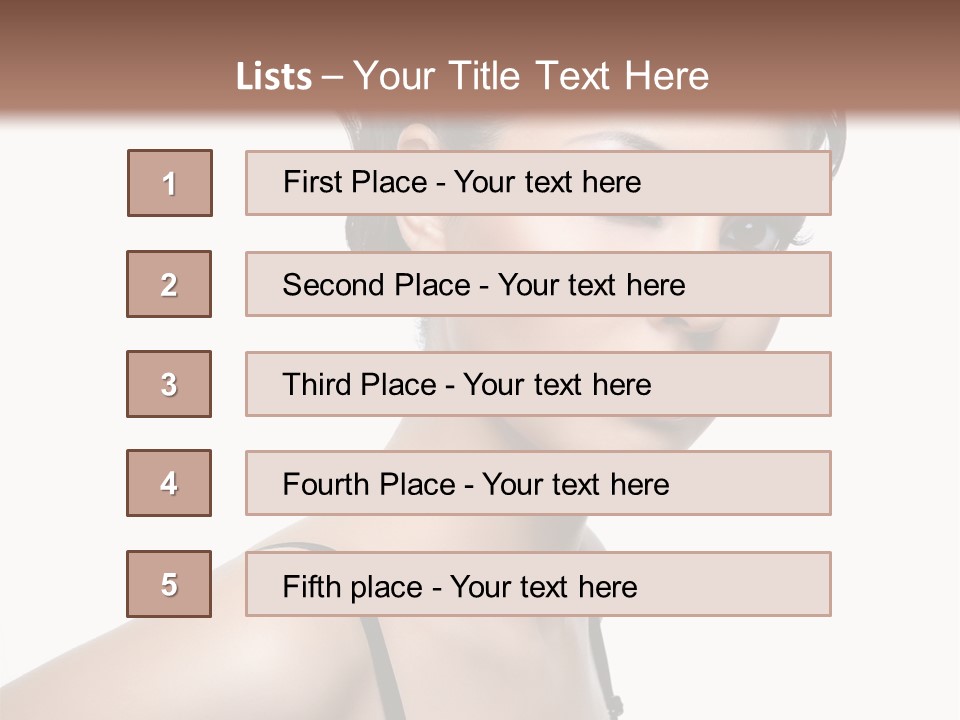Select the number 4 box
The image size is (960, 720).
(x=169, y=483)
